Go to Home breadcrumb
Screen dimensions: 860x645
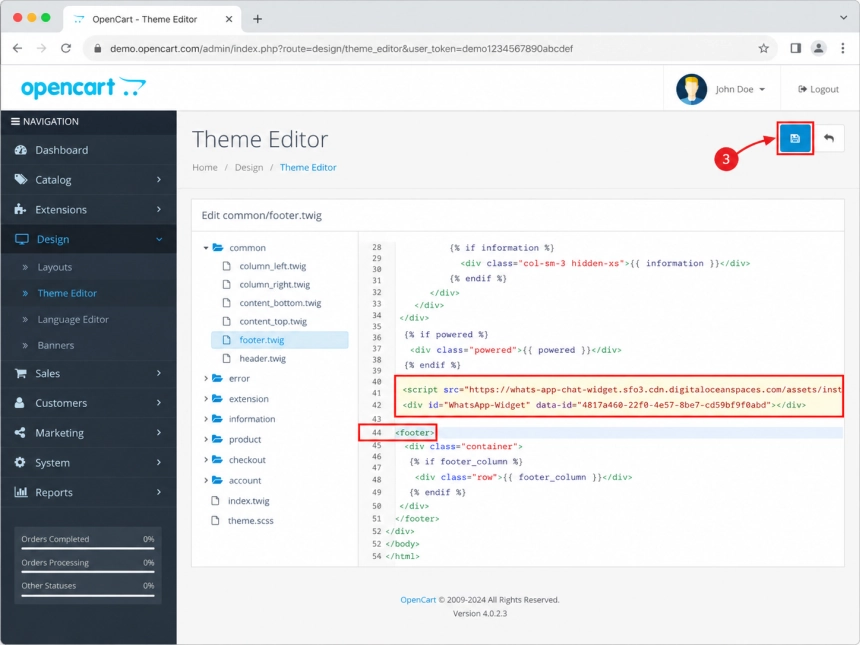pyautogui.click(x=205, y=167)
